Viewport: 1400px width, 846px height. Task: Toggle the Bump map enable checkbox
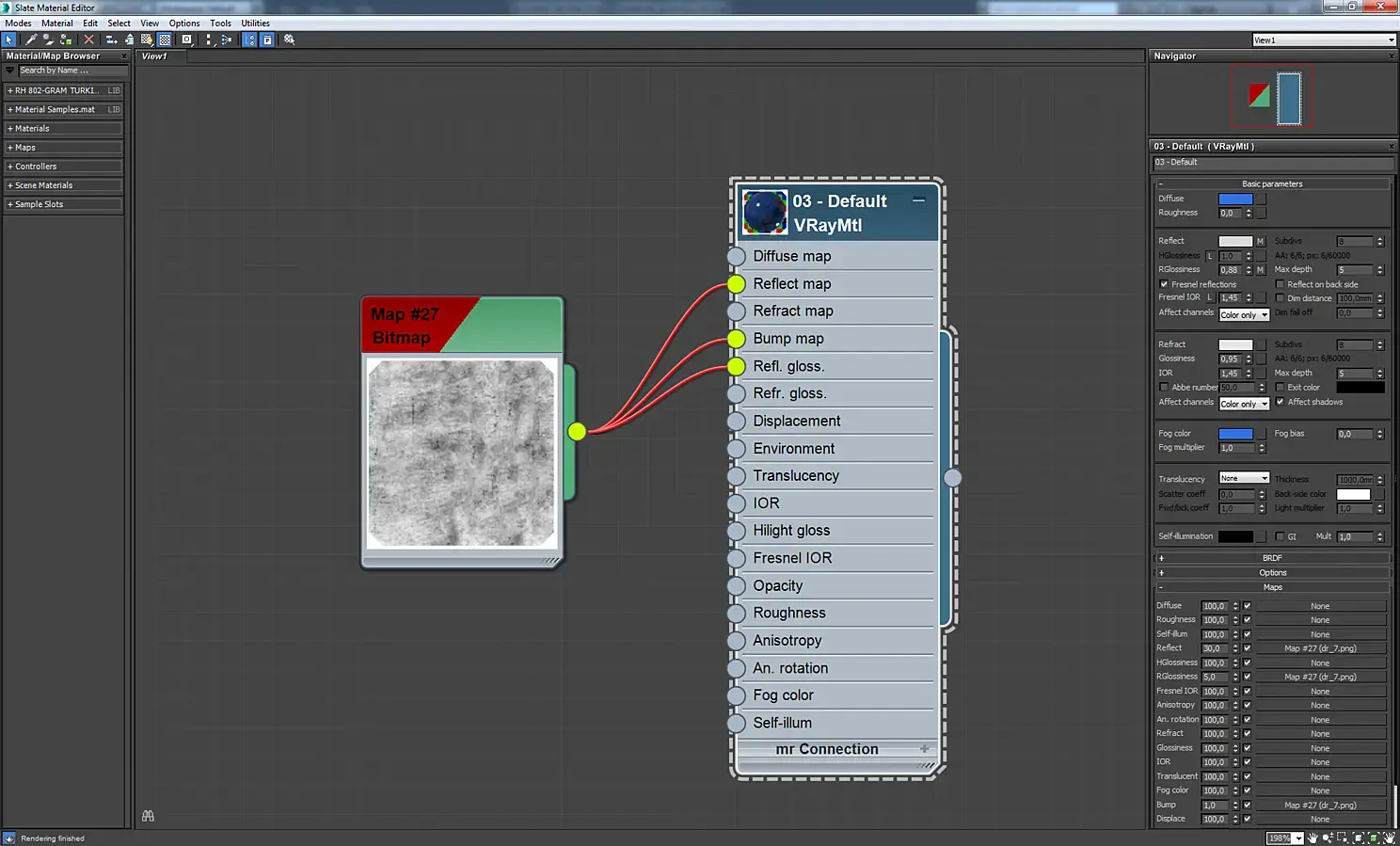pos(1247,806)
